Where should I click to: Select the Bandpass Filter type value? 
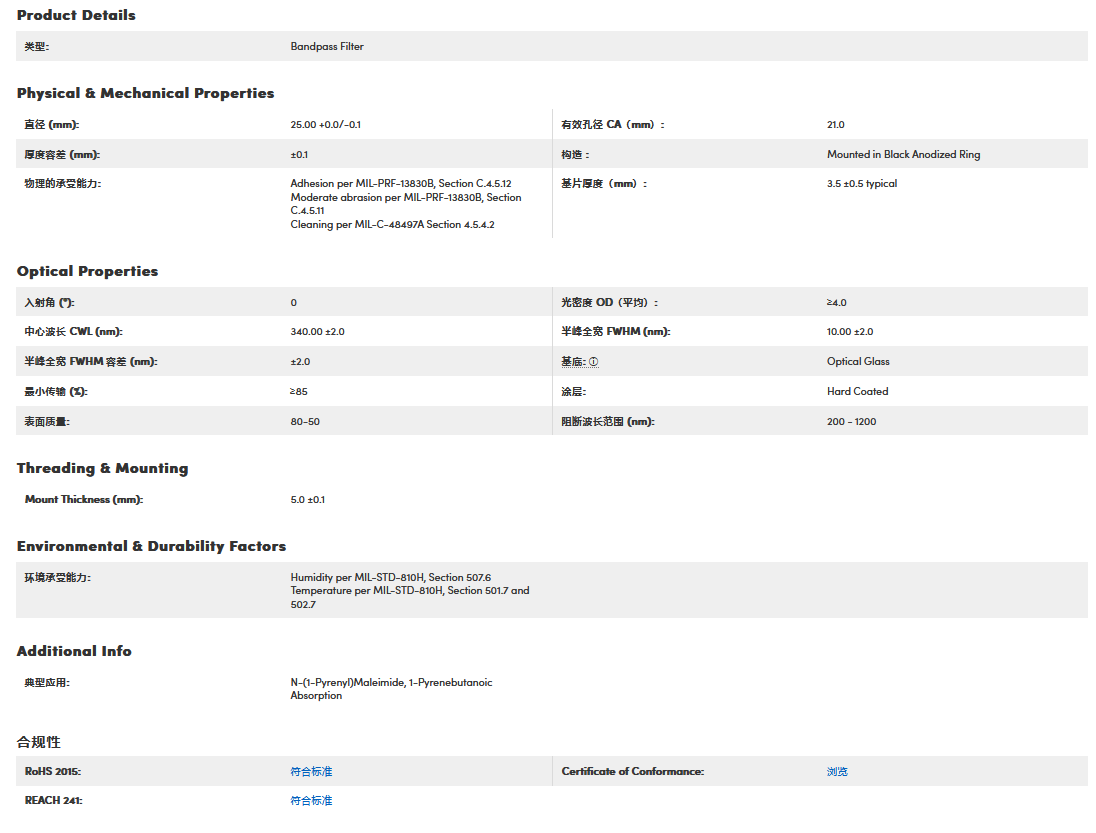pyautogui.click(x=327, y=46)
